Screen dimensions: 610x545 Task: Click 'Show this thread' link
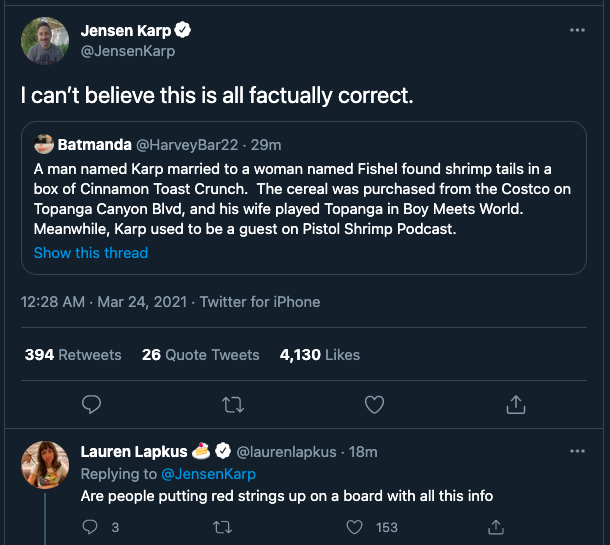coord(91,253)
